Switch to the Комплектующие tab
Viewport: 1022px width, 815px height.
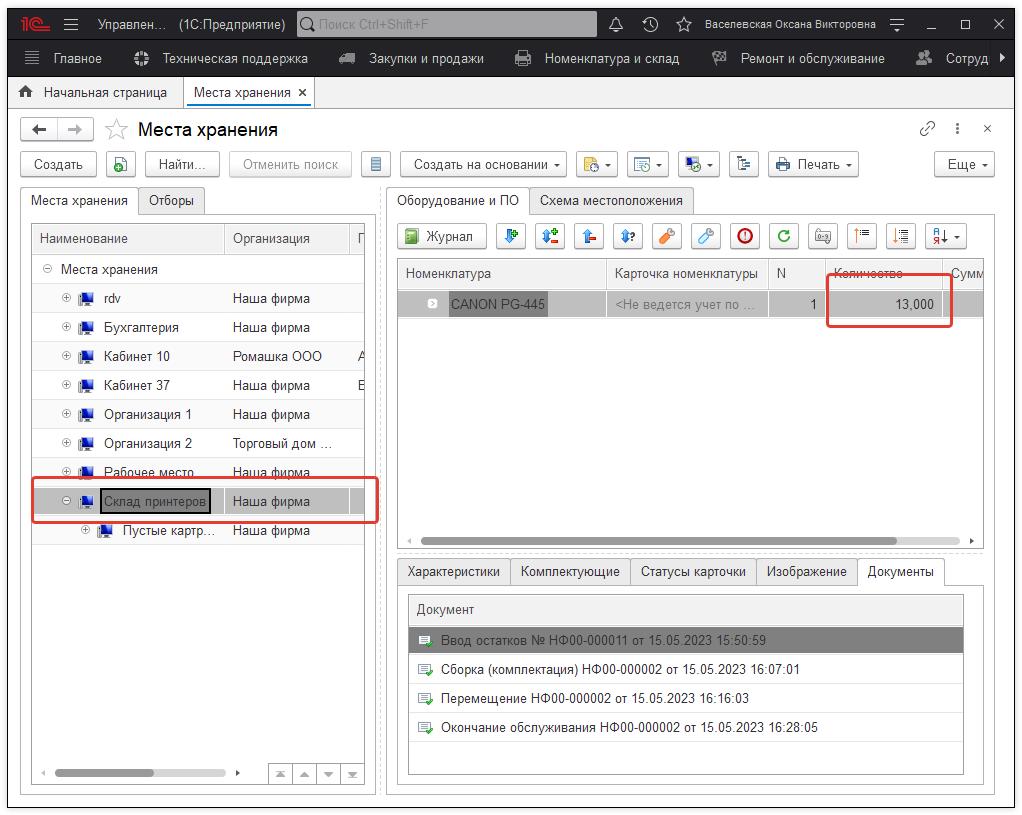click(x=569, y=571)
